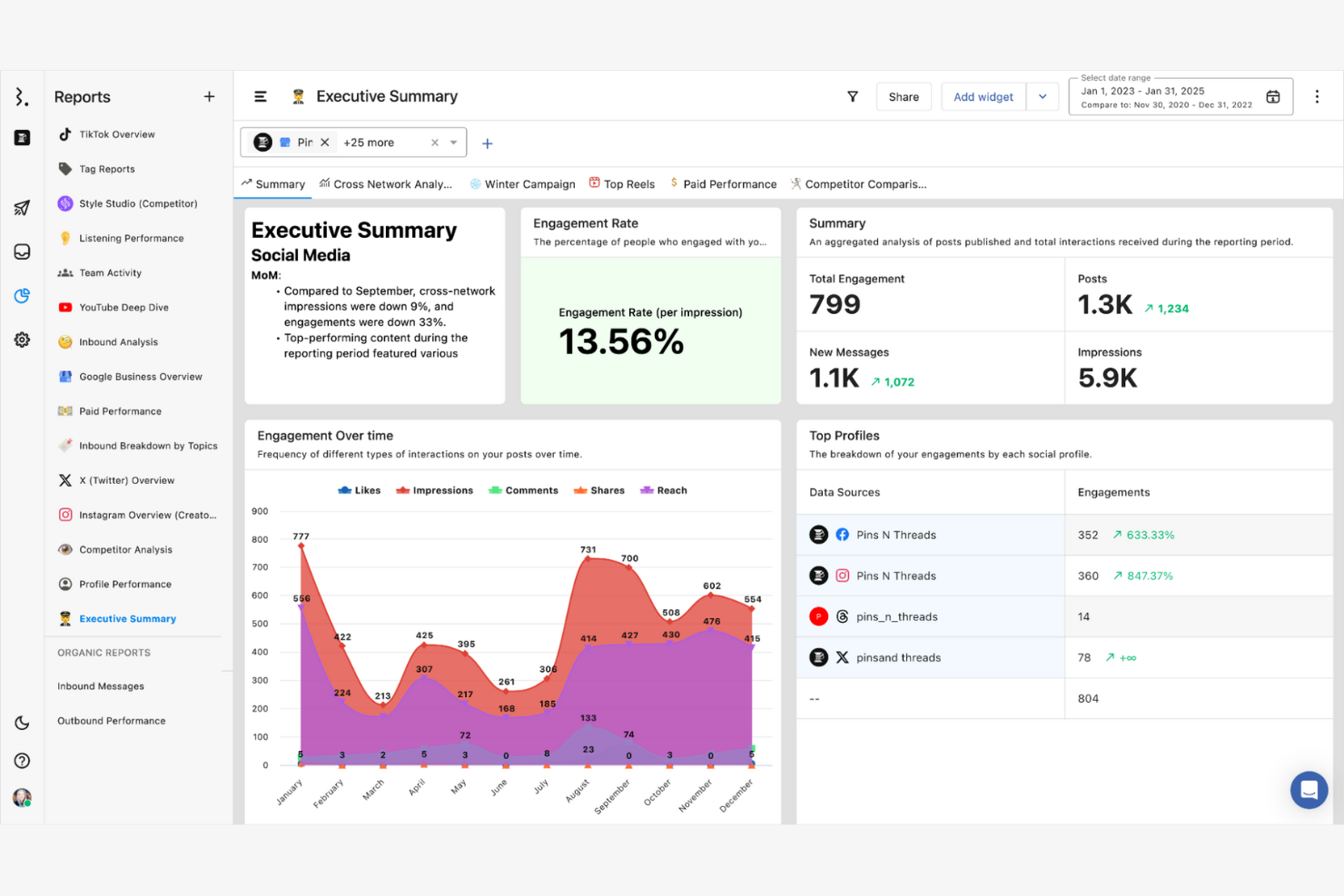Screen dimensions: 1344x896
Task: Open Inbound Breakdown by Topics report
Action: (148, 446)
